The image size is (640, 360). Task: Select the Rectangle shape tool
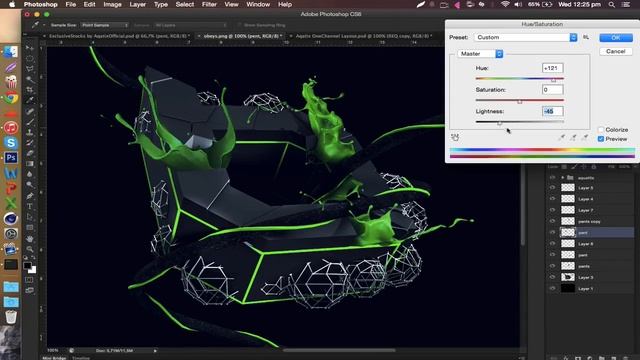point(30,228)
